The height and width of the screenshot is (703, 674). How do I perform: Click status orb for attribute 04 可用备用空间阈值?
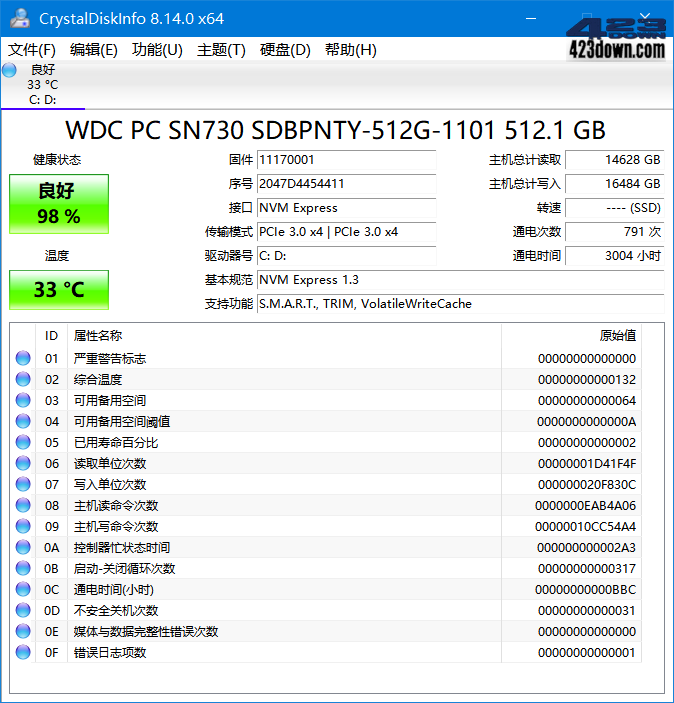coord(23,421)
